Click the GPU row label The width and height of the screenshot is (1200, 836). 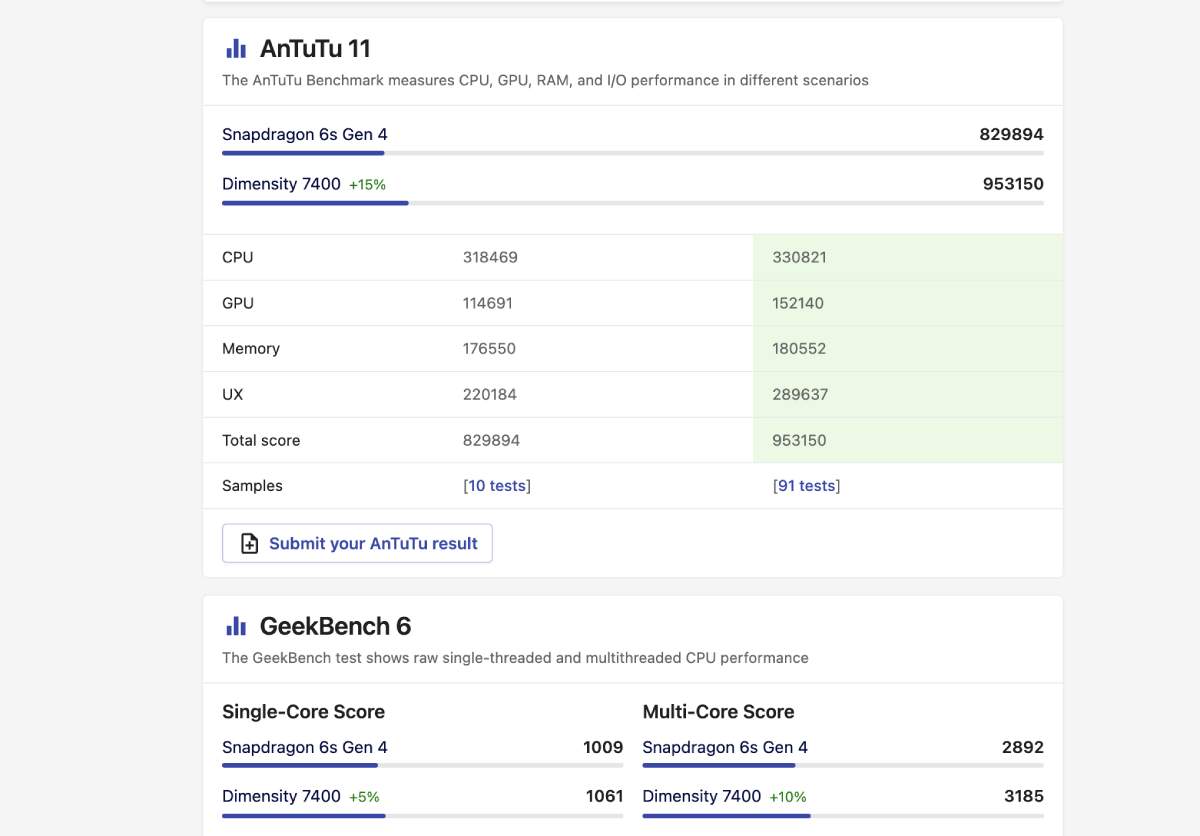coord(238,303)
